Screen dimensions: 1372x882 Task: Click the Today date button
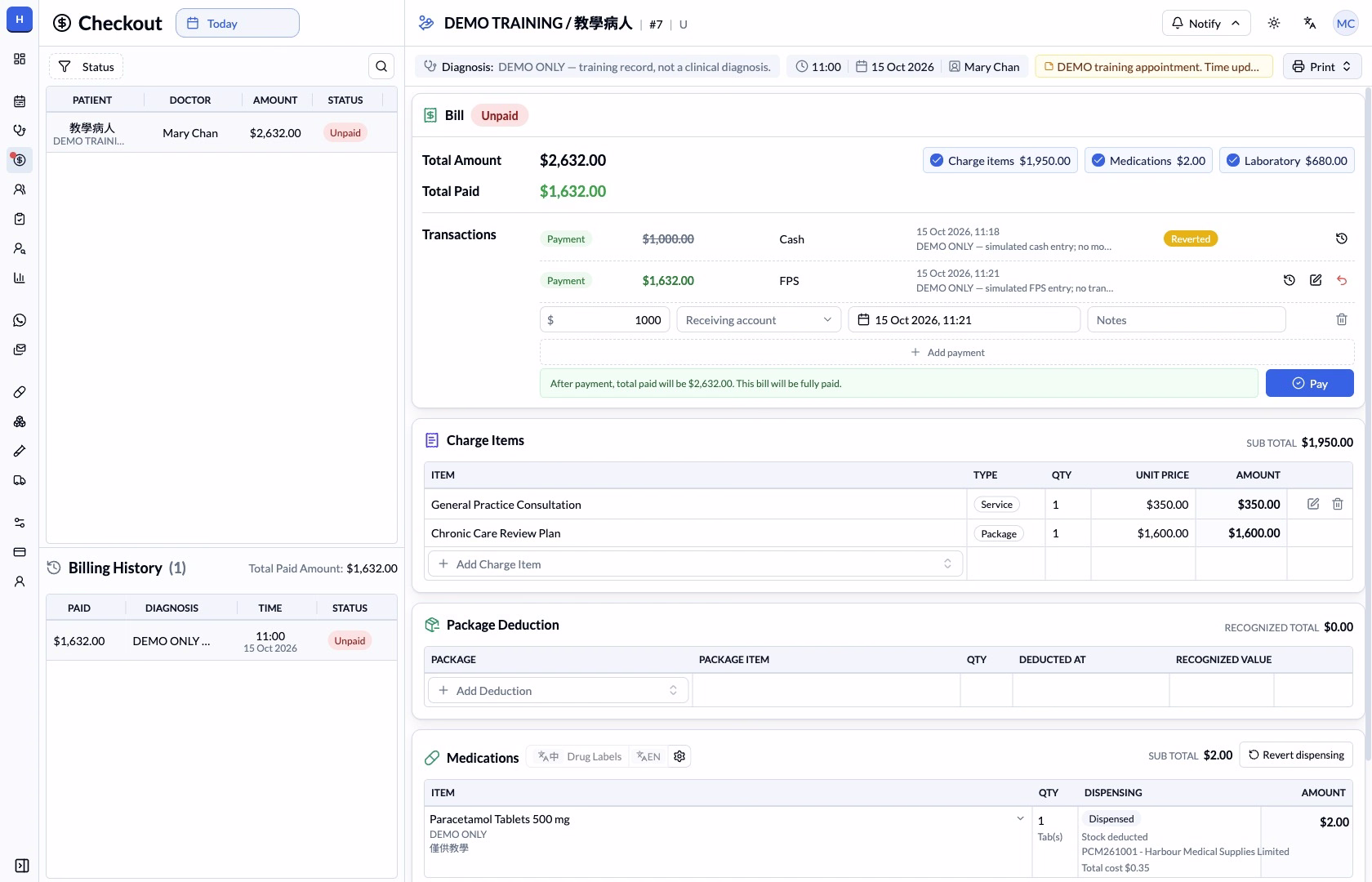(x=238, y=23)
